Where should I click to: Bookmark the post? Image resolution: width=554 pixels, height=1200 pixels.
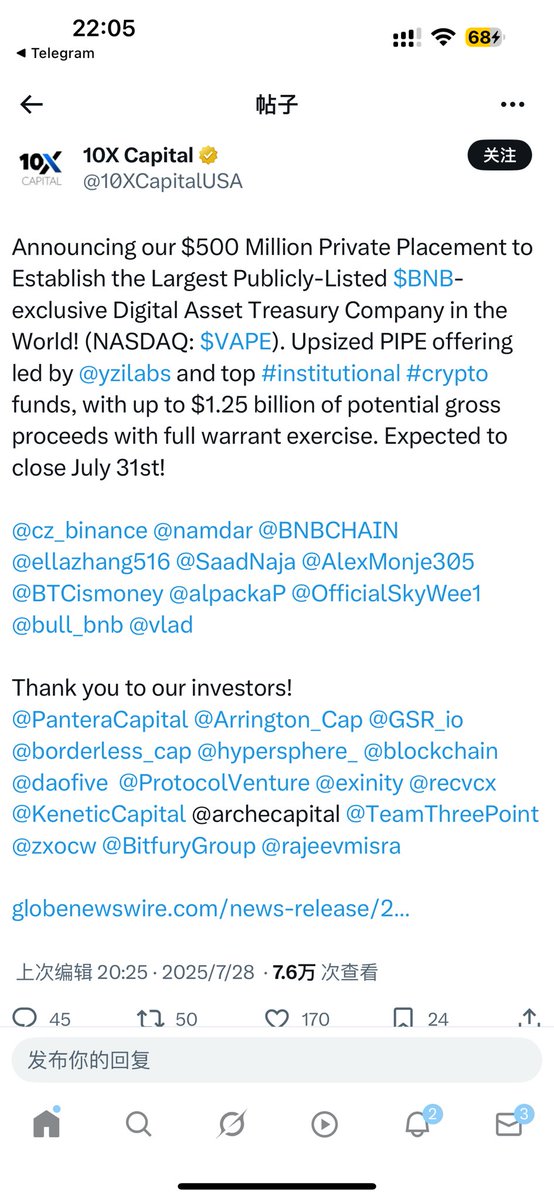(x=403, y=1018)
